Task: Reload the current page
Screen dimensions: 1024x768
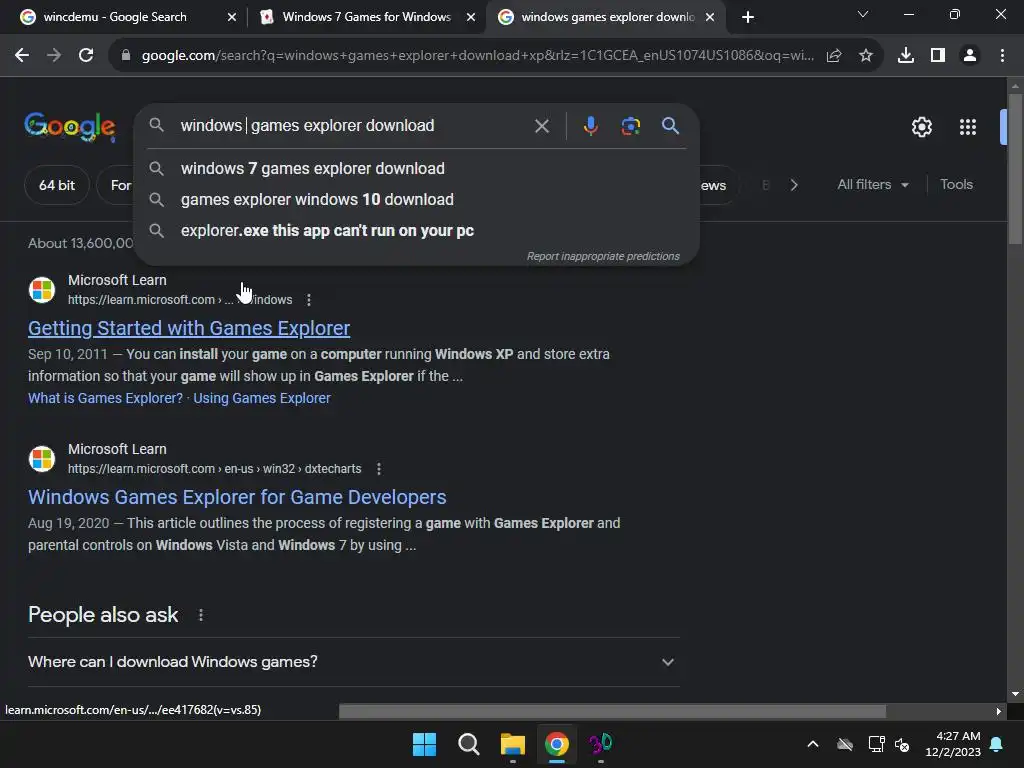Action: (86, 56)
